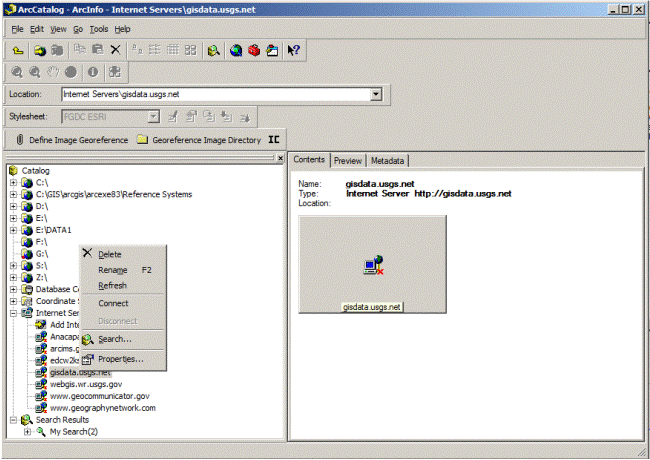The width and height of the screenshot is (650, 460).
Task: Open the File menu
Action: [x=17, y=29]
